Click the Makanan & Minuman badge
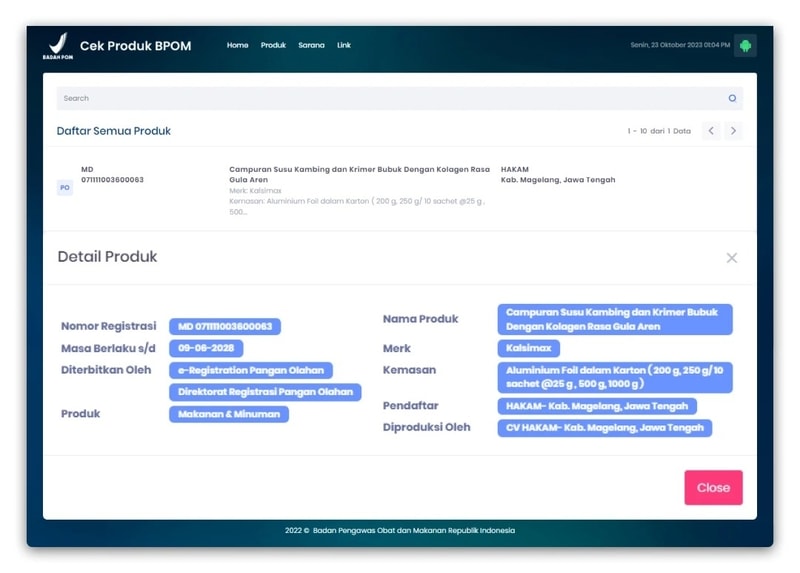The height and width of the screenshot is (573, 800). coord(229,414)
